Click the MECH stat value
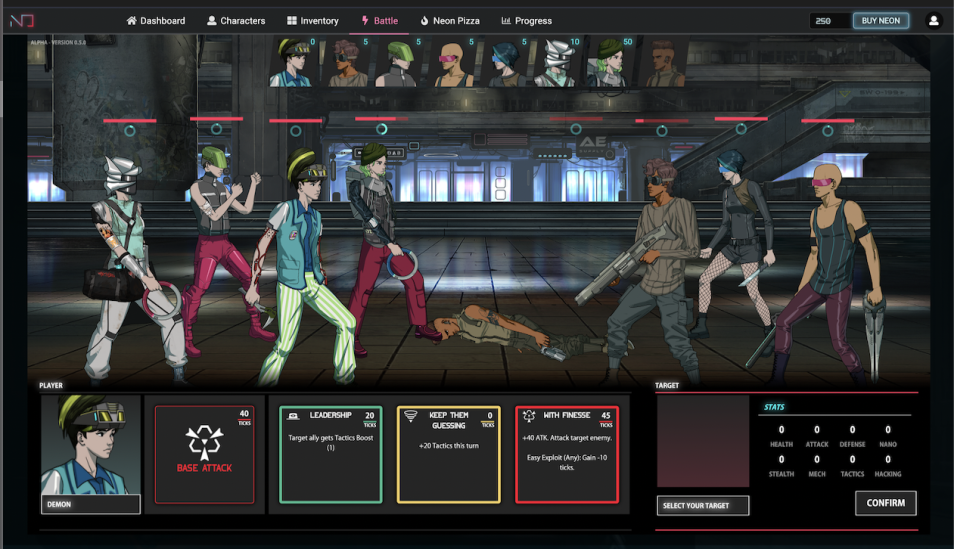 click(x=816, y=460)
